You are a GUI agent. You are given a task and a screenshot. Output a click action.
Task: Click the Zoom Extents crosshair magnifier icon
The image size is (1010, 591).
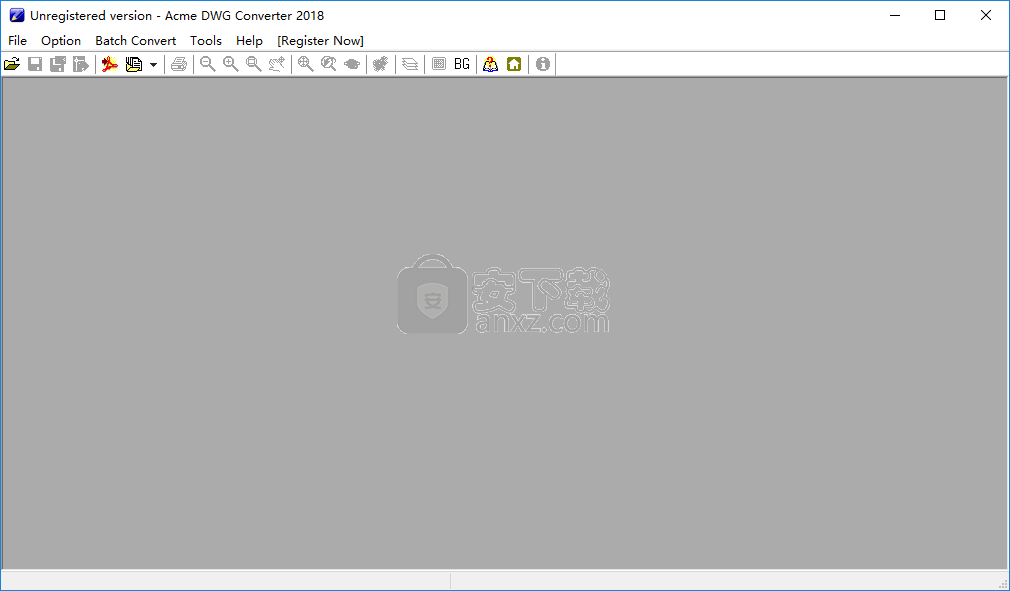pyautogui.click(x=306, y=64)
